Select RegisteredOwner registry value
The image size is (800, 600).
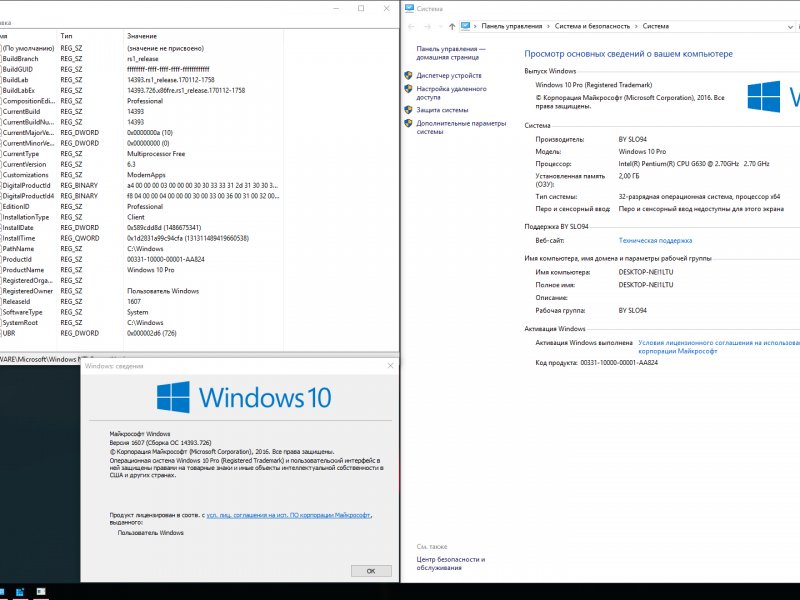click(x=28, y=291)
